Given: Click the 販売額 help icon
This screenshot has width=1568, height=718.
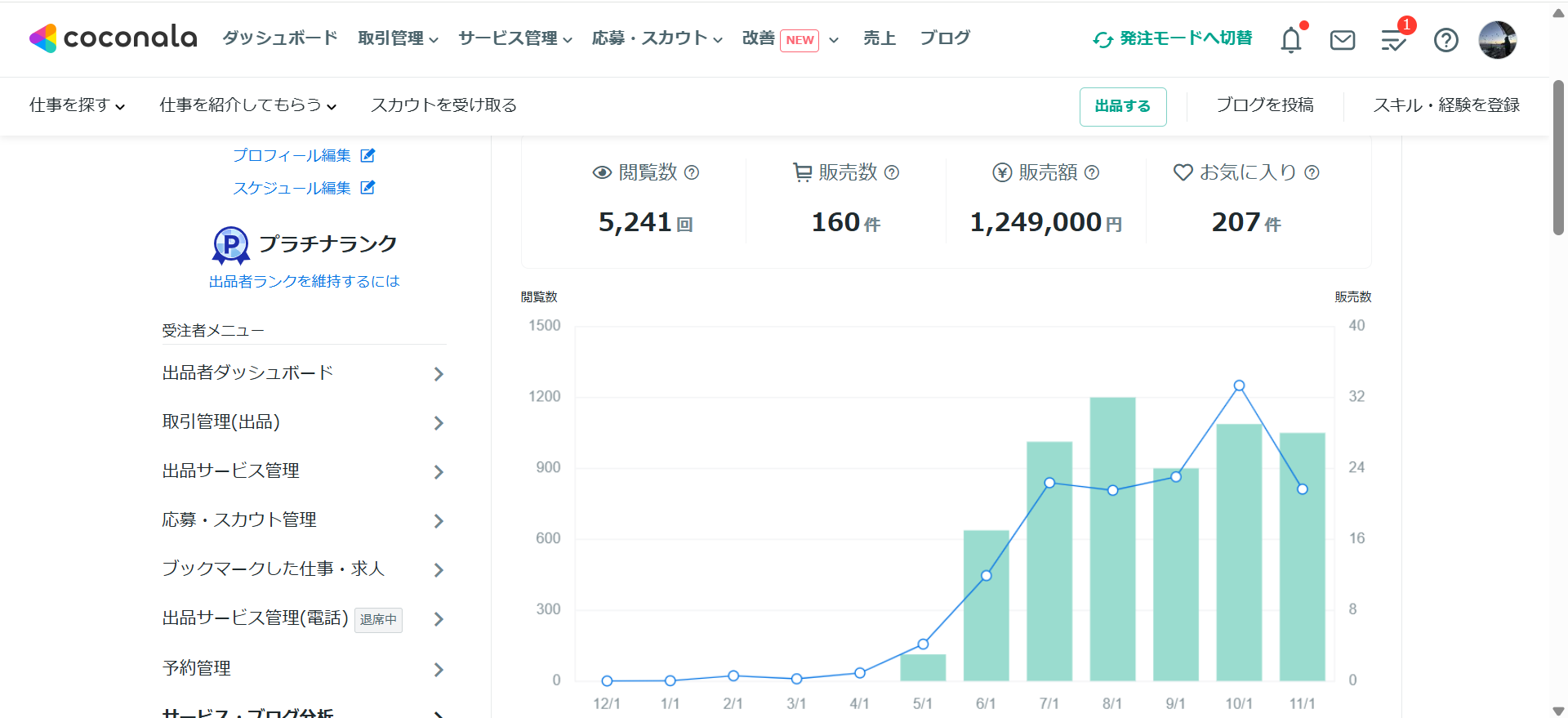Looking at the screenshot, I should tap(1092, 172).
